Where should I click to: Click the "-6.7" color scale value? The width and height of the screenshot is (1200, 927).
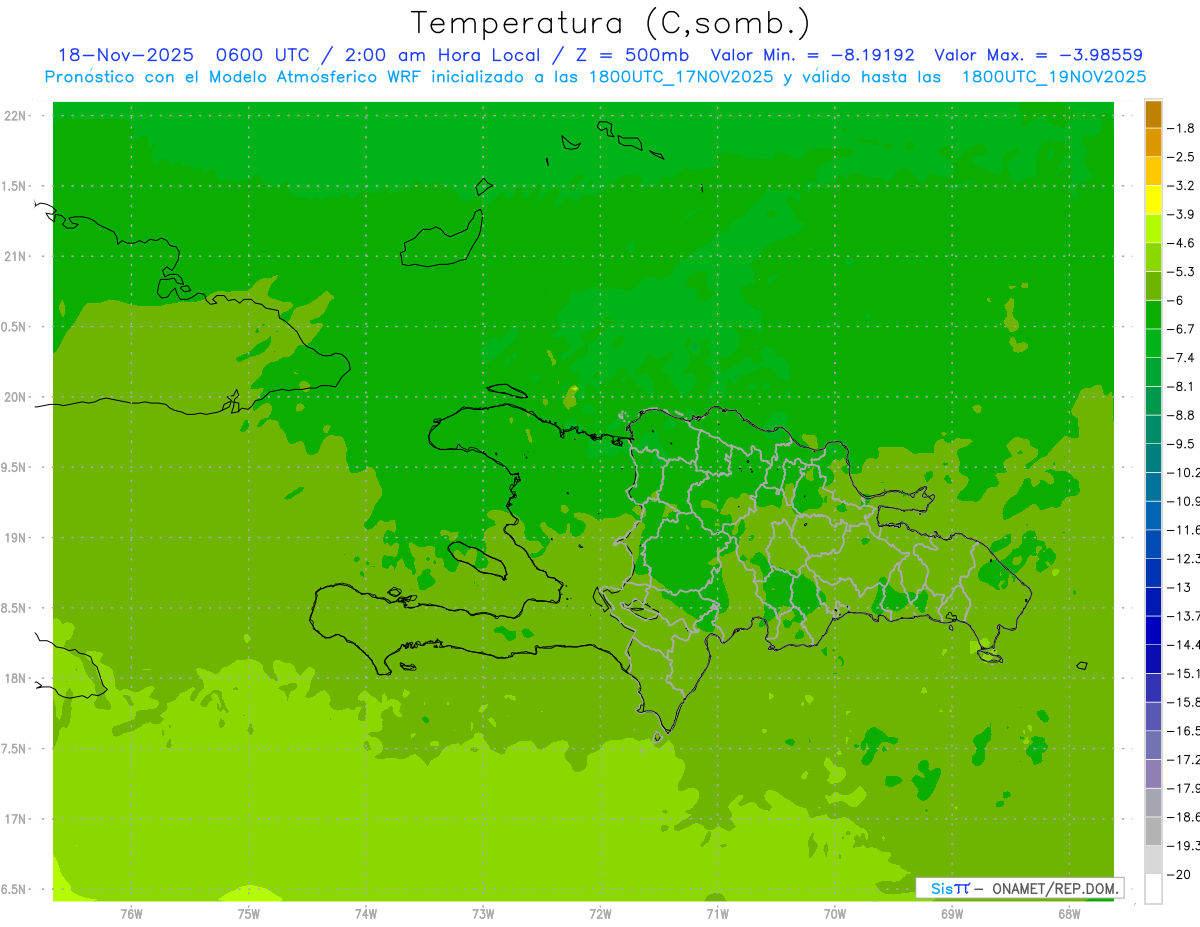point(1181,329)
